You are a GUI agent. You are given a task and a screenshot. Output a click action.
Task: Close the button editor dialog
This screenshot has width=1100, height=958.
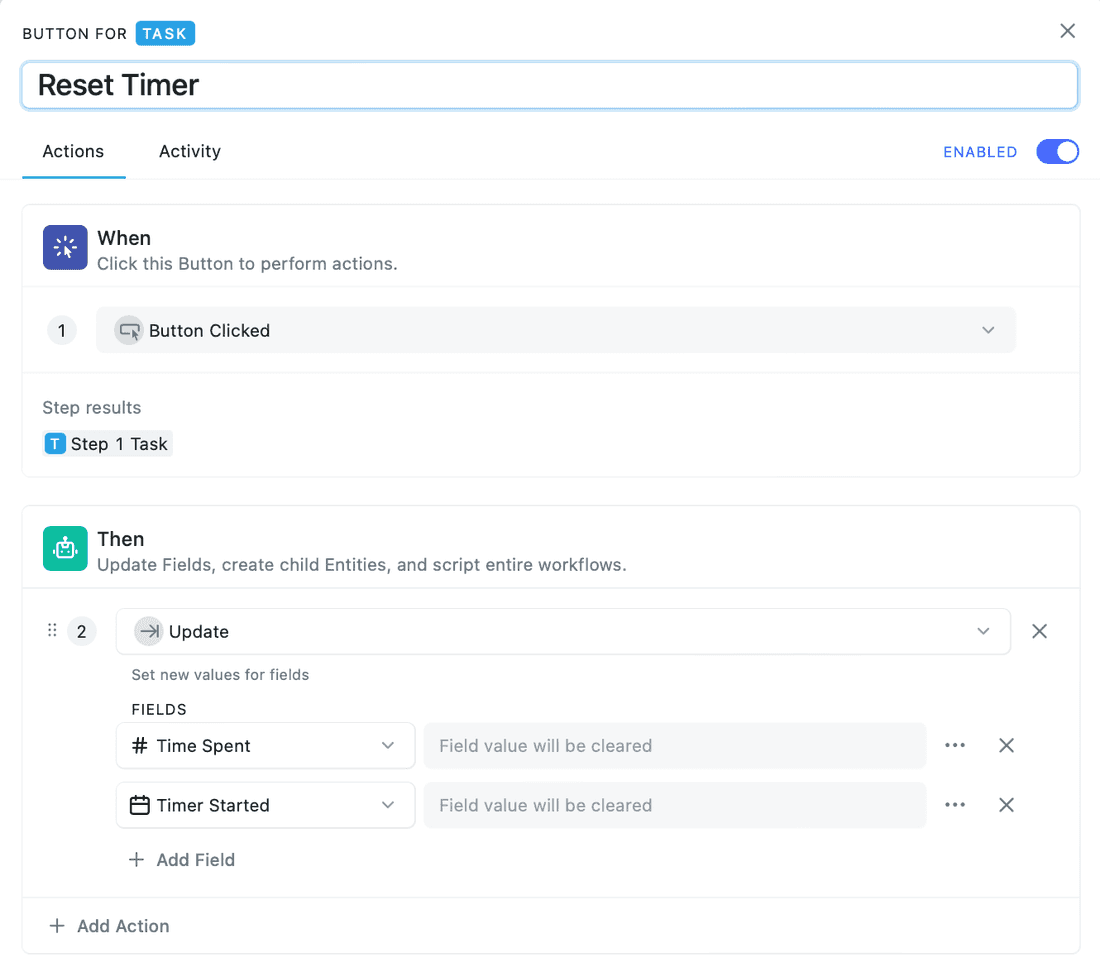[1067, 31]
